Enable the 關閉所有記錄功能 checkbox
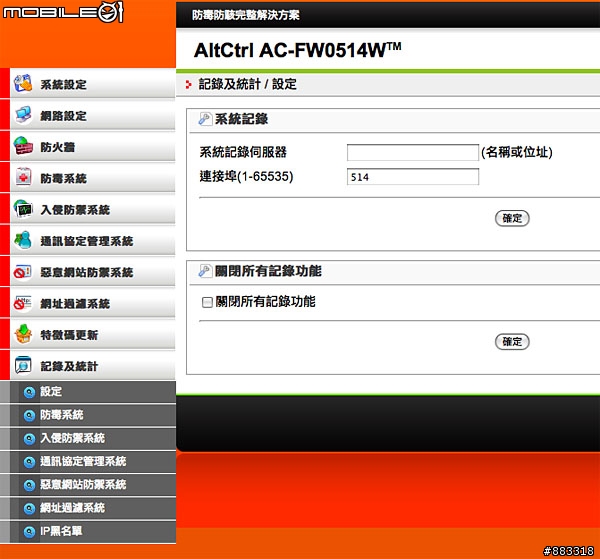The width and height of the screenshot is (600, 559). (207, 303)
